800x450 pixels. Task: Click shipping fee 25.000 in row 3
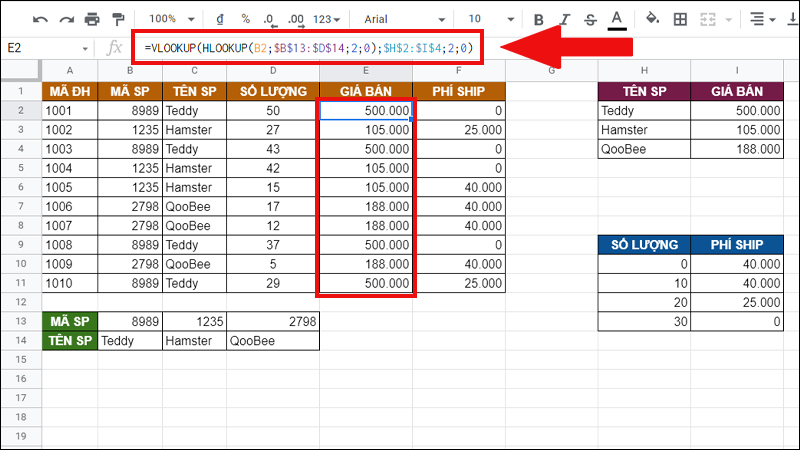[x=459, y=130]
